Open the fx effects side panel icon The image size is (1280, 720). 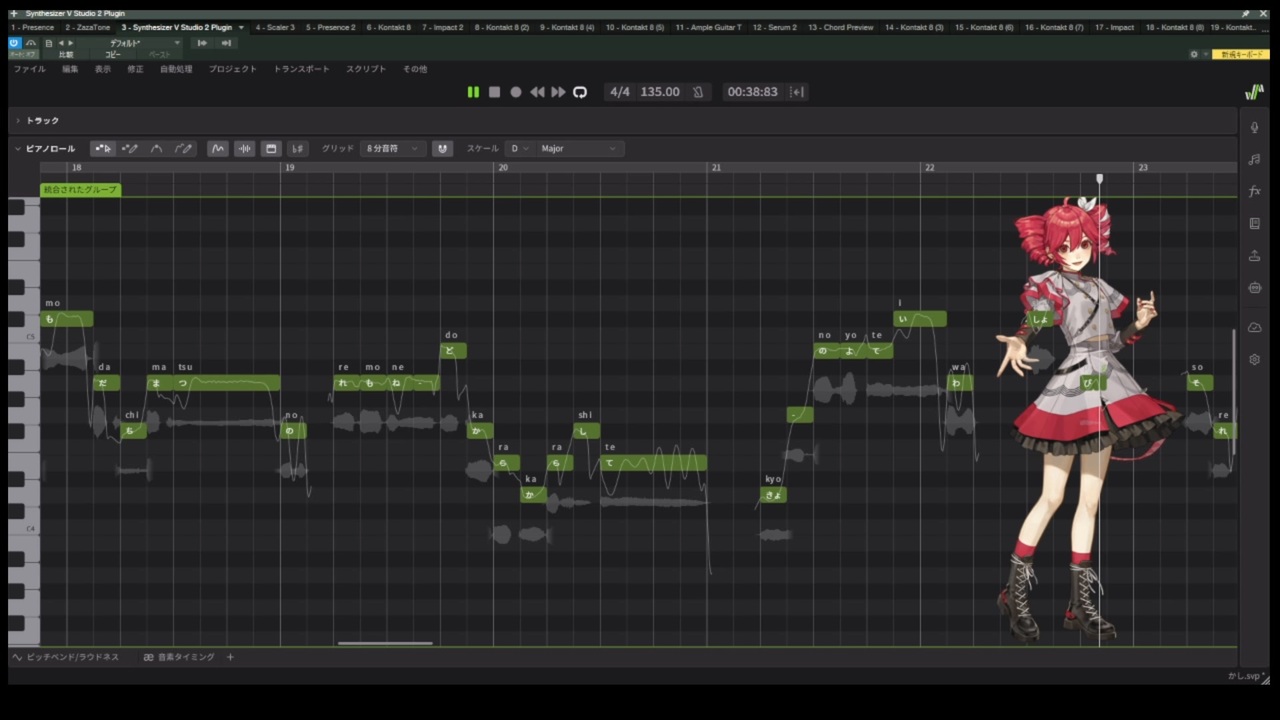[x=1255, y=191]
